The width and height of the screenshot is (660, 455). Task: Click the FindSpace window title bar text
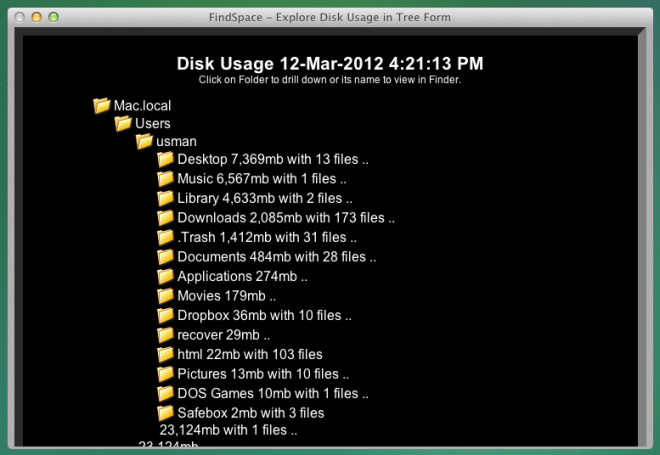[x=330, y=17]
